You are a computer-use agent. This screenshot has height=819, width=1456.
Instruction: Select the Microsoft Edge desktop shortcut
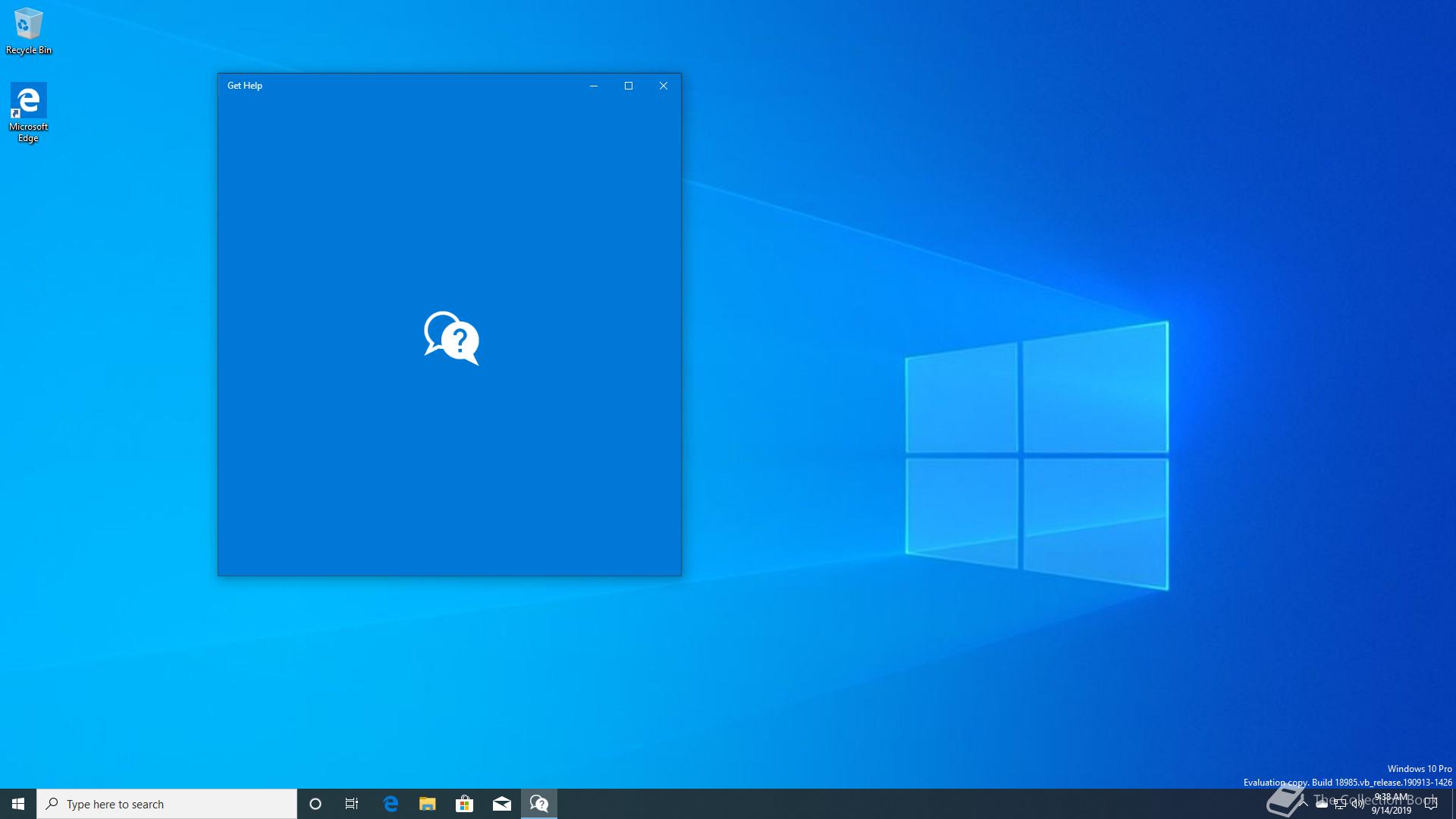click(28, 111)
